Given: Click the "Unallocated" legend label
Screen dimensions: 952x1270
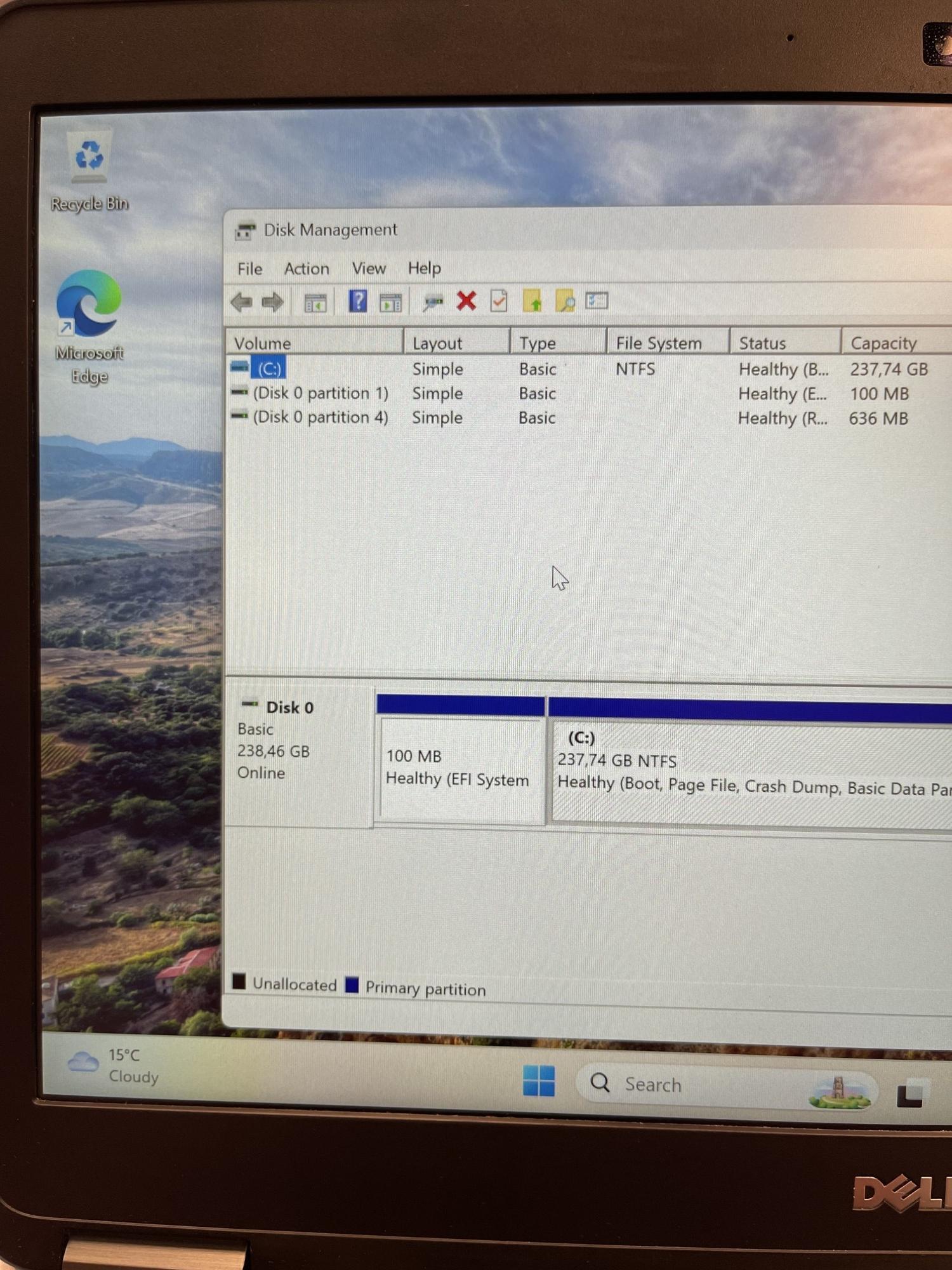Looking at the screenshot, I should [294, 984].
